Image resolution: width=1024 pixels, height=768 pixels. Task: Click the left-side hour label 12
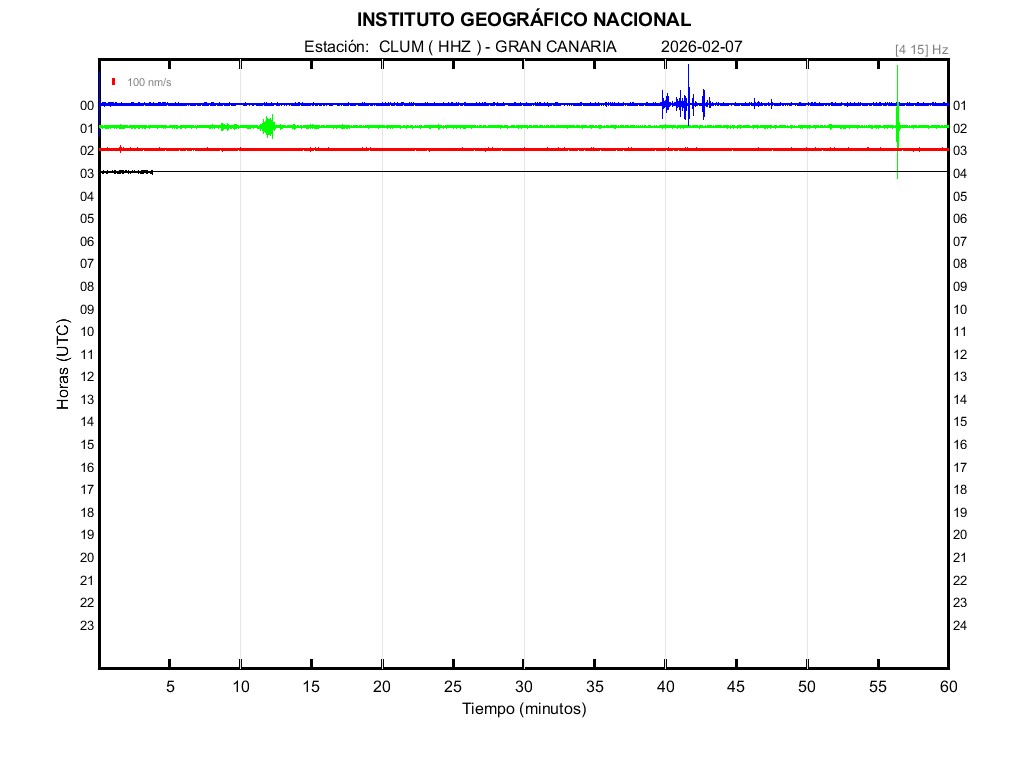pos(87,377)
